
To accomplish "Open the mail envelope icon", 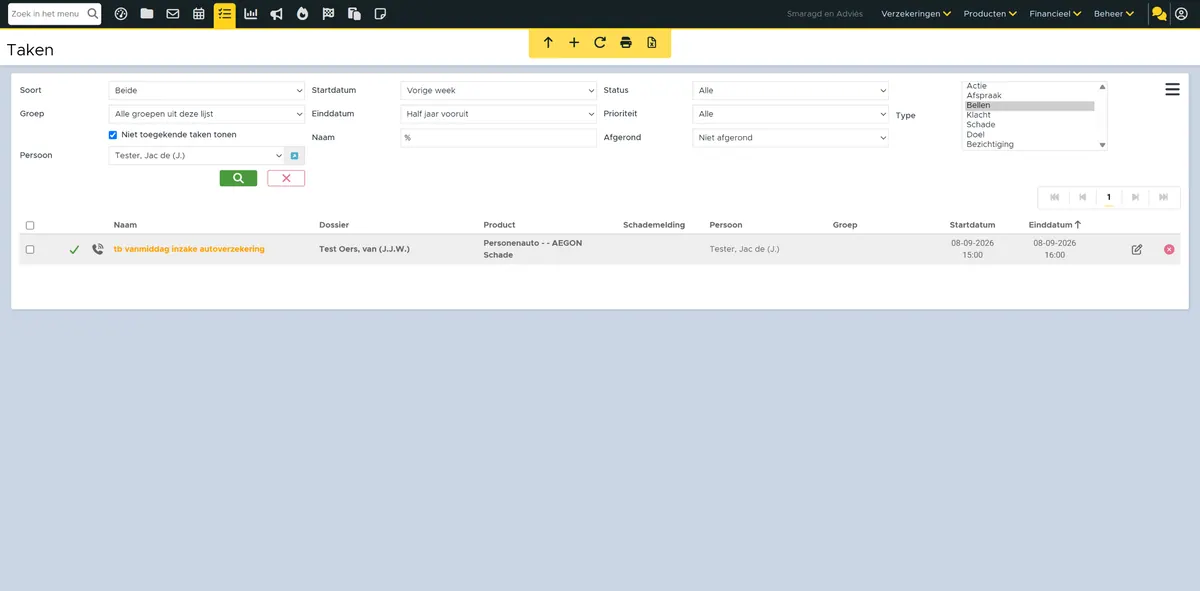I will pos(173,14).
